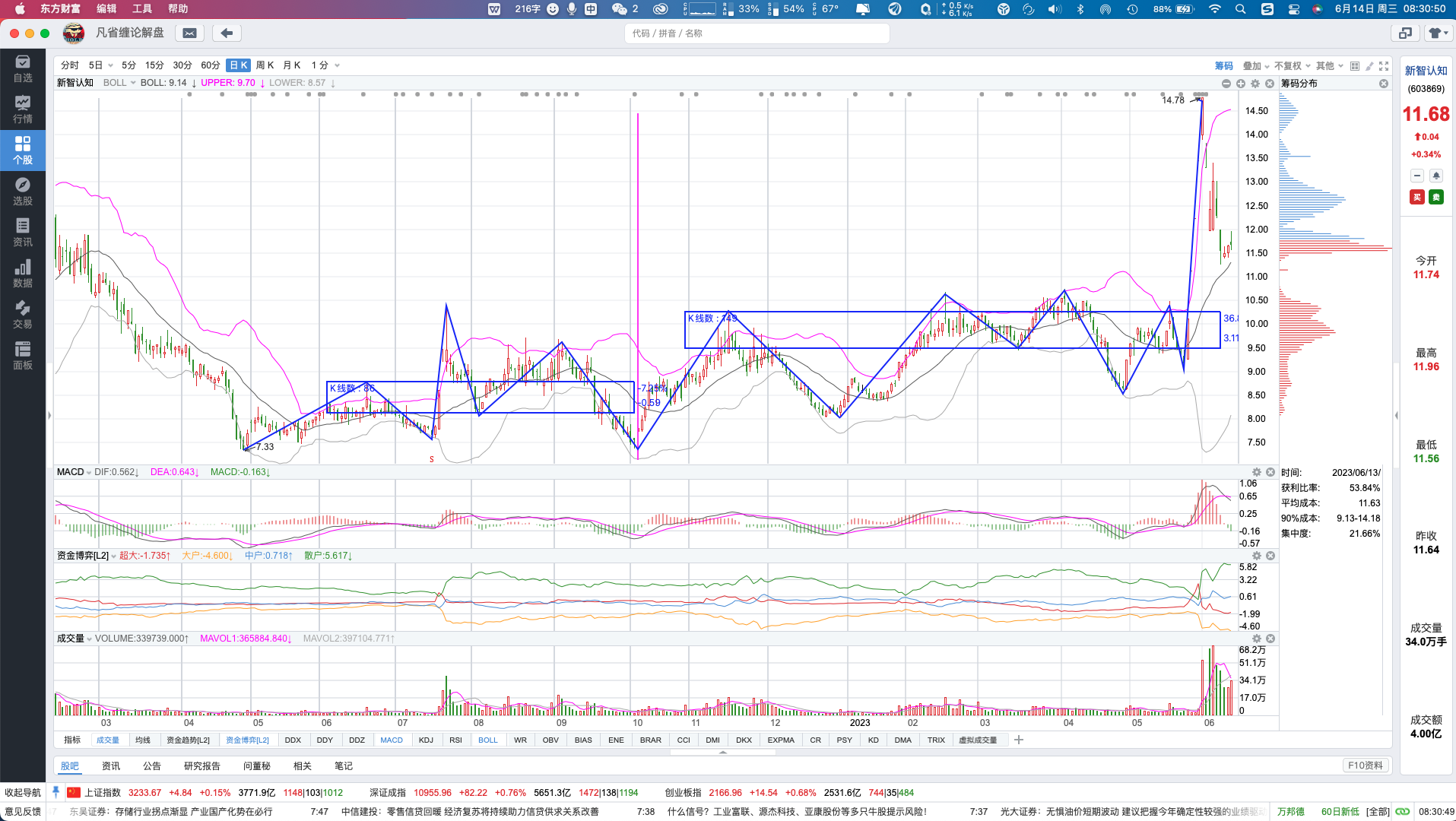Open the 资讯 news sidebar icon
This screenshot has height=821, width=1456.
coord(23,233)
